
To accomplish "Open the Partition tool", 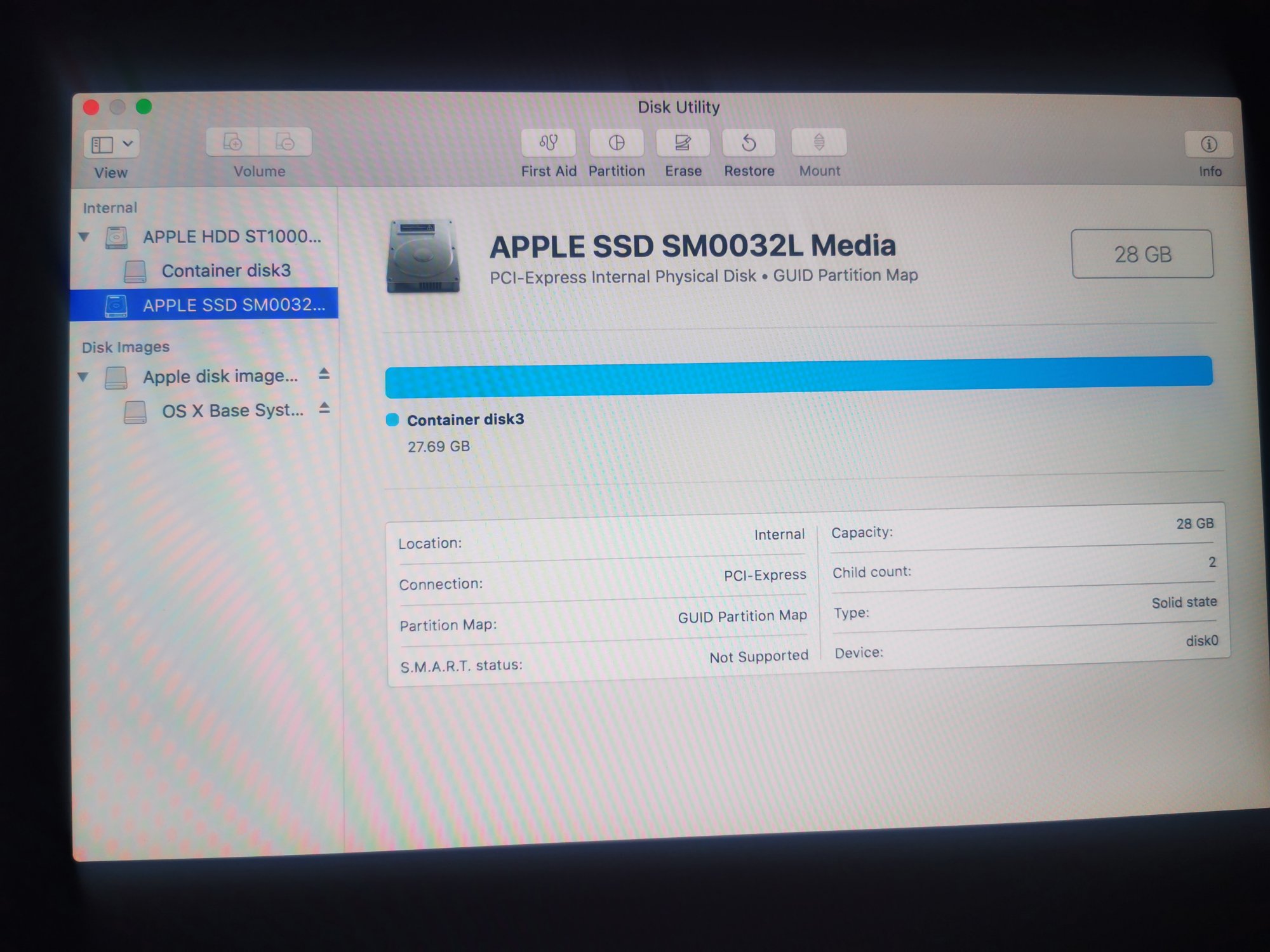I will coord(616,143).
